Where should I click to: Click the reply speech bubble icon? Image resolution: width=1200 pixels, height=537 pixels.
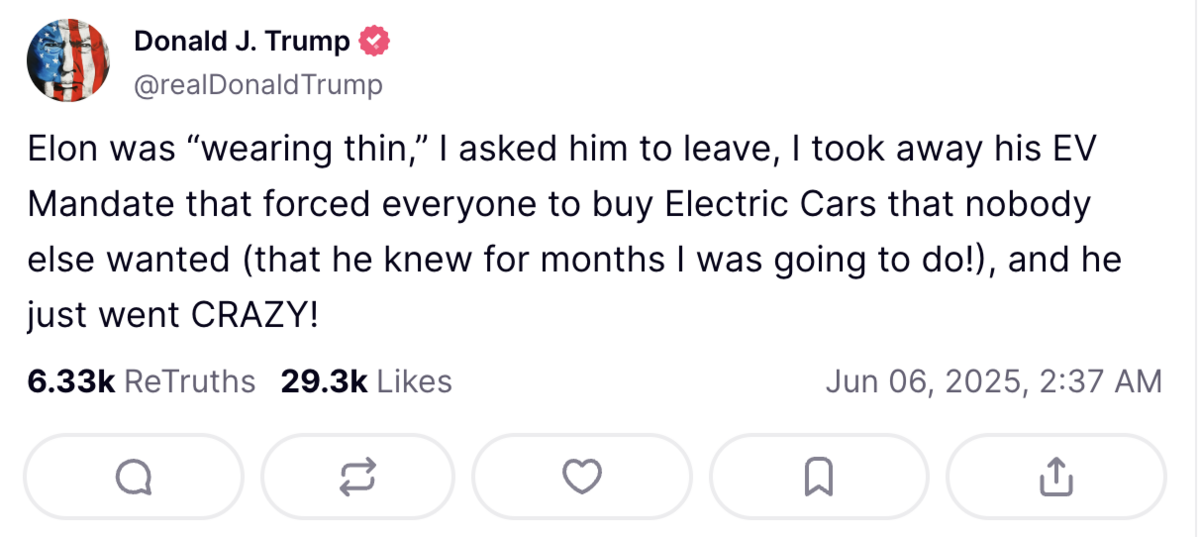click(x=133, y=478)
